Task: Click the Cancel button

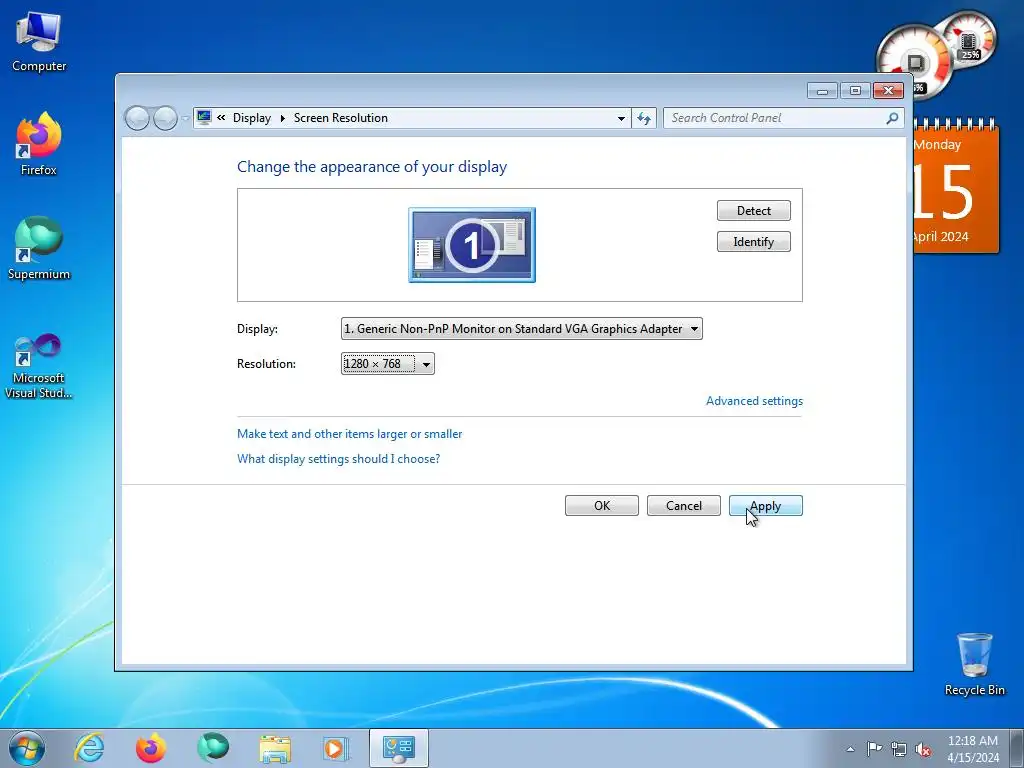Action: point(684,505)
